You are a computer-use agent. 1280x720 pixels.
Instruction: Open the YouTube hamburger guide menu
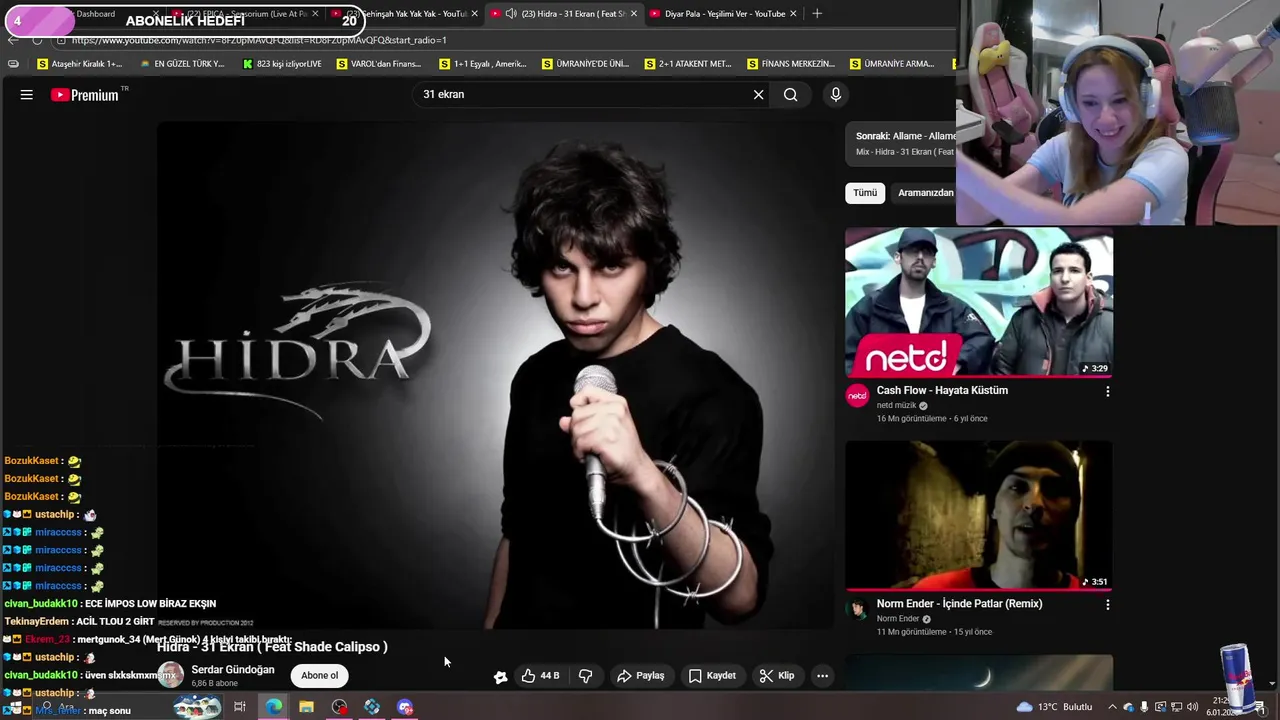[27, 95]
